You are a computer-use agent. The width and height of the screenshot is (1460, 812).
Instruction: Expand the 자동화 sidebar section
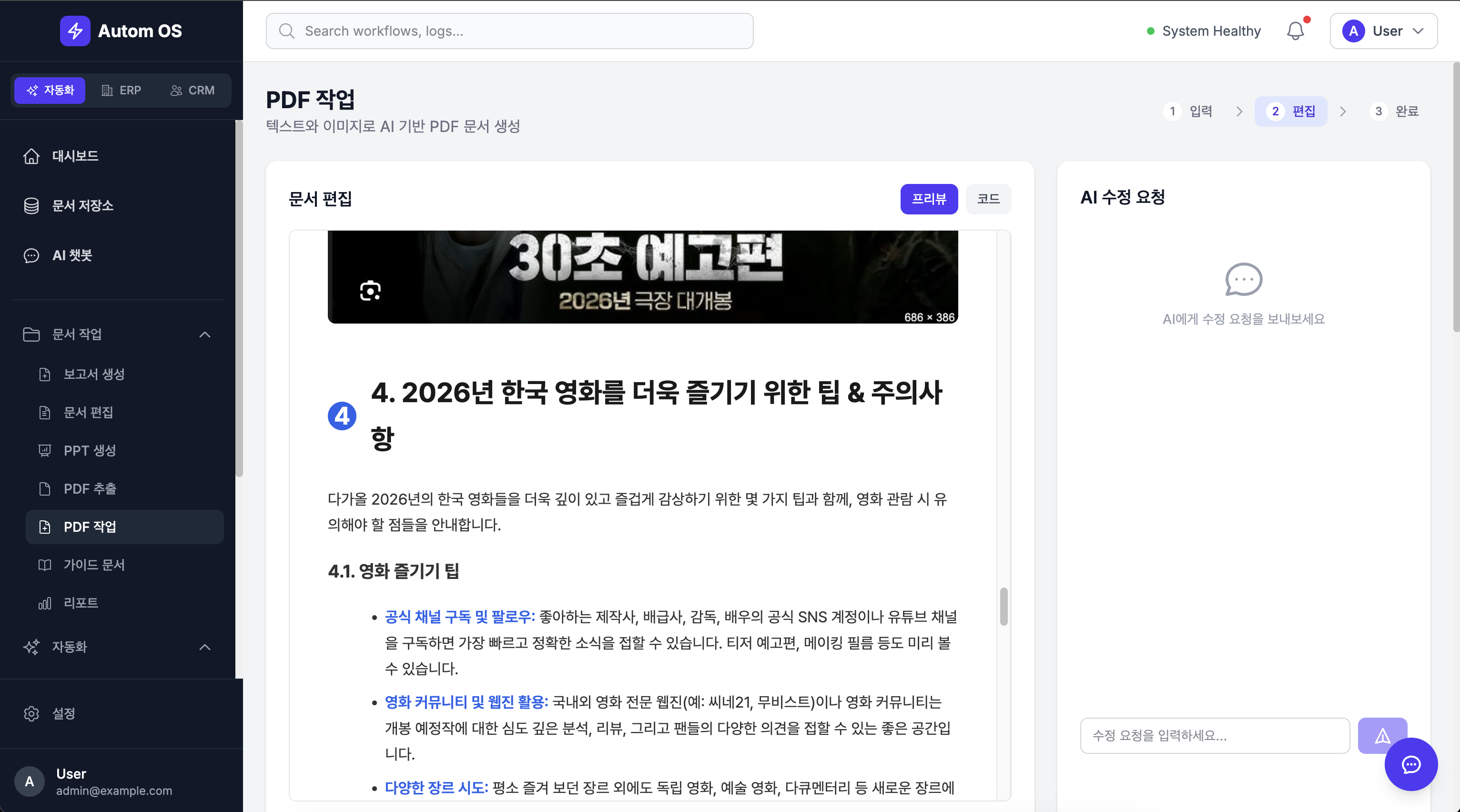tap(204, 647)
